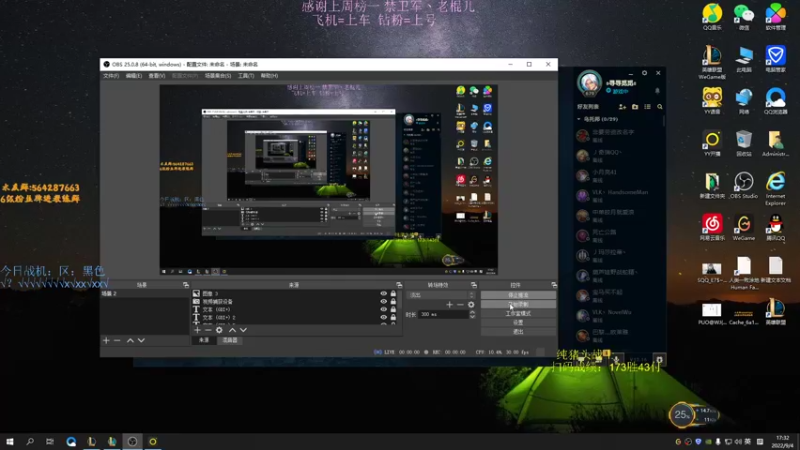
Task: Click 设置 button in OBS controls
Action: coord(518,323)
